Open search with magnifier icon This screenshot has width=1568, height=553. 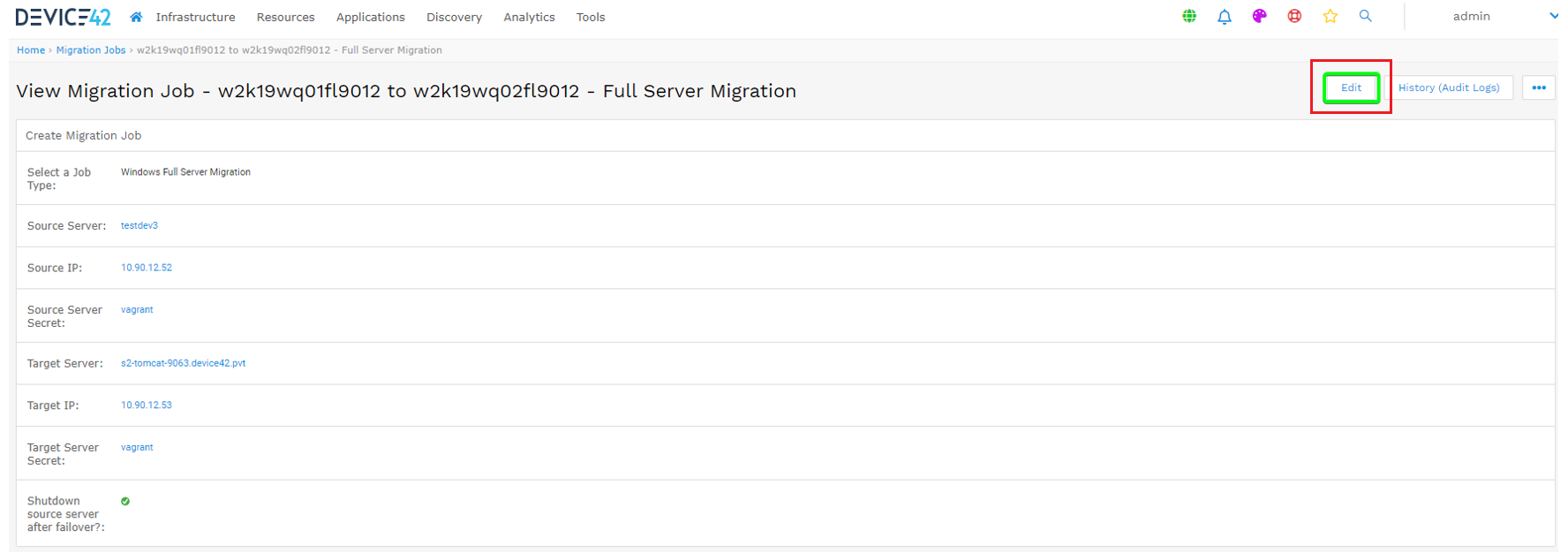(1365, 16)
